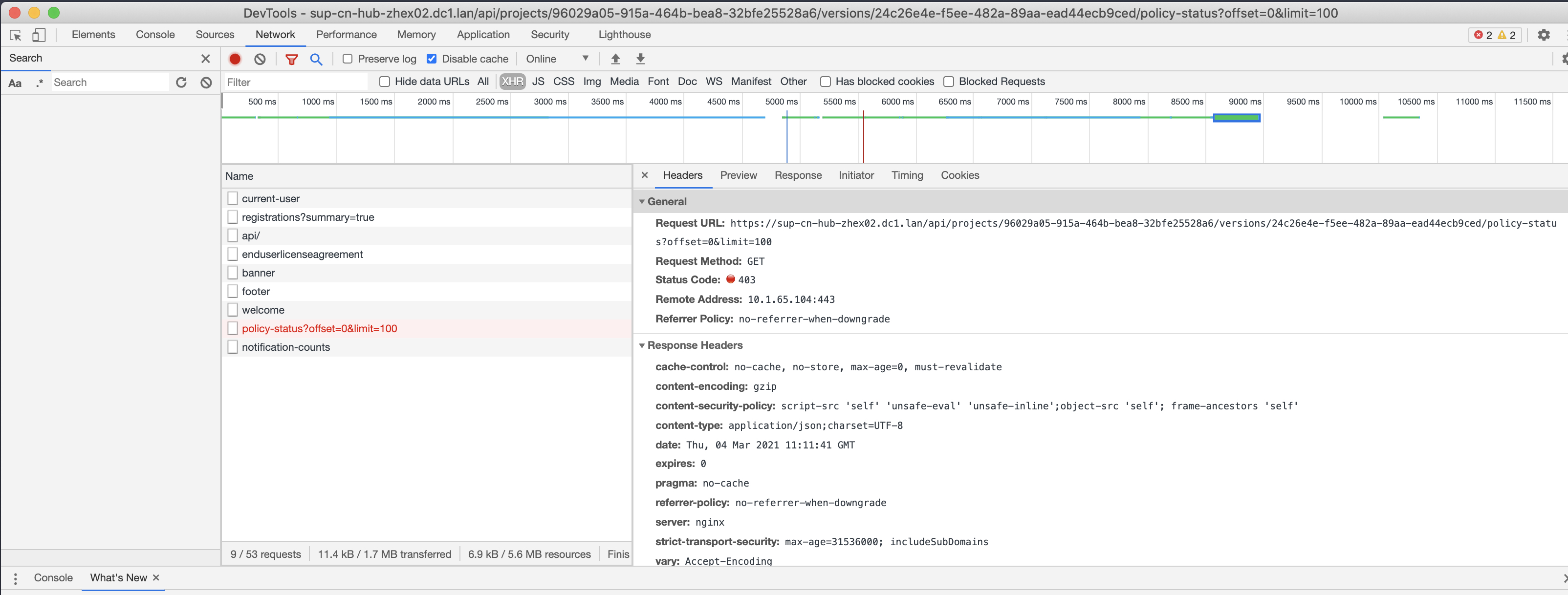Image resolution: width=1568 pixels, height=595 pixels.
Task: Click the blue network search magnifier
Action: click(x=316, y=59)
